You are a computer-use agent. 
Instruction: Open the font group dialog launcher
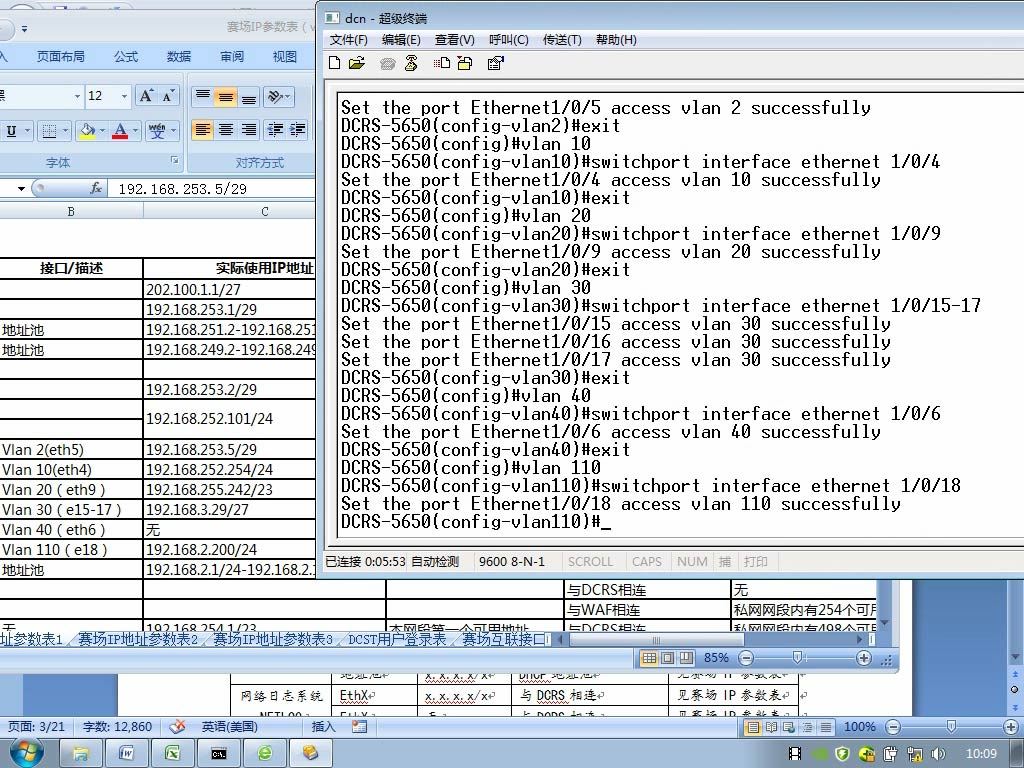pos(174,159)
